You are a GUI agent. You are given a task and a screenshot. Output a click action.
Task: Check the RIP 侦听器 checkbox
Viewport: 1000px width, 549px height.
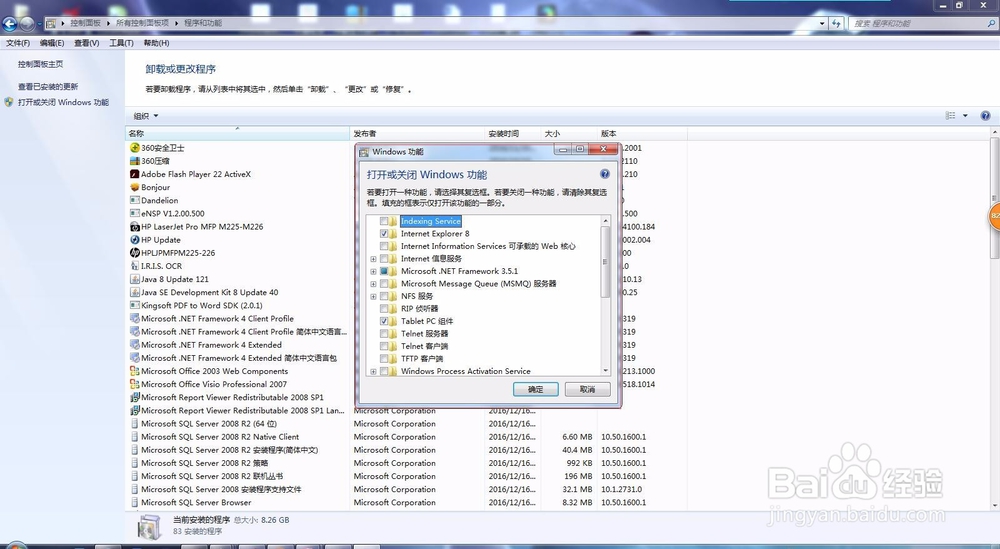point(384,309)
